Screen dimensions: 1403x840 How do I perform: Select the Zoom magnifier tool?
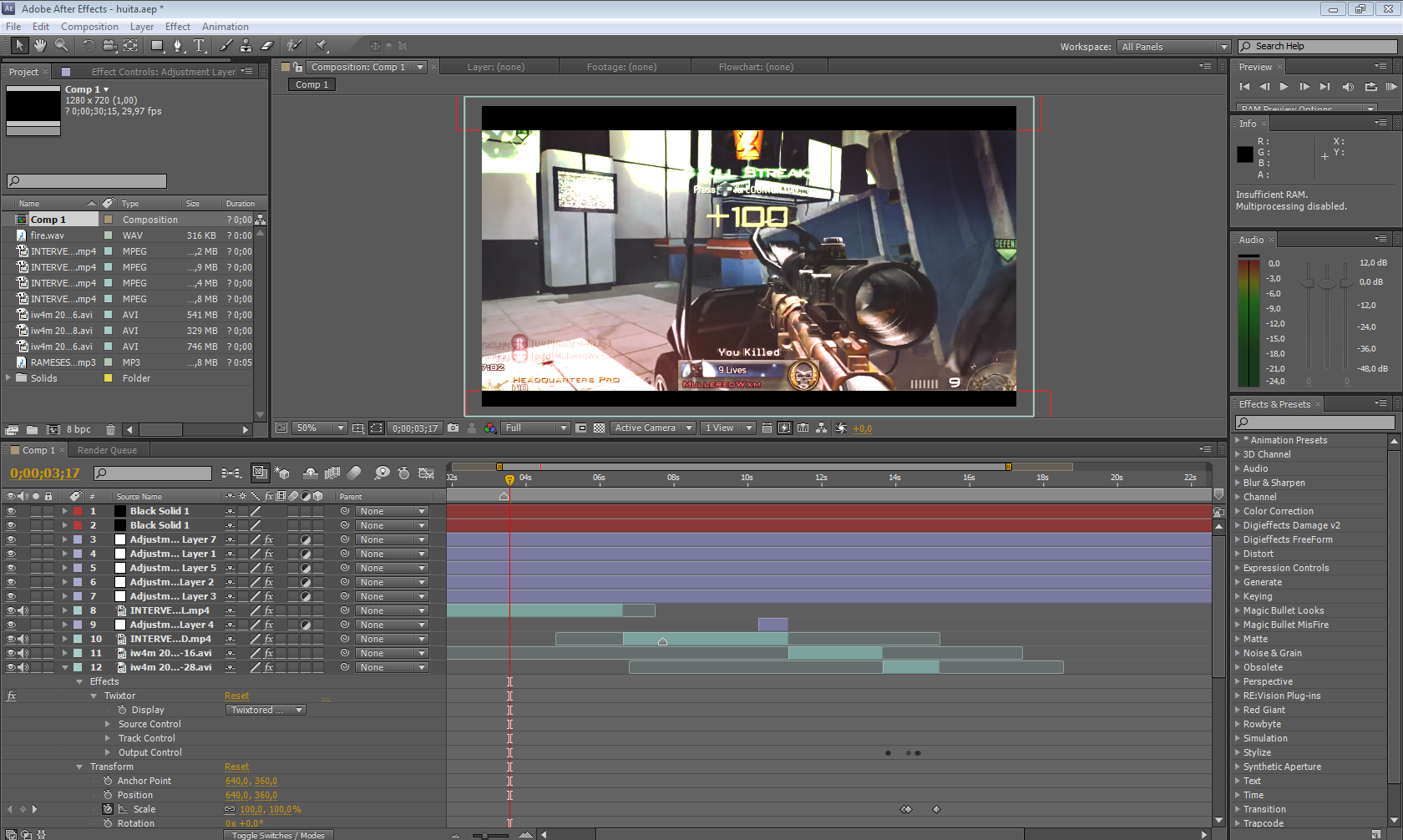tap(61, 46)
